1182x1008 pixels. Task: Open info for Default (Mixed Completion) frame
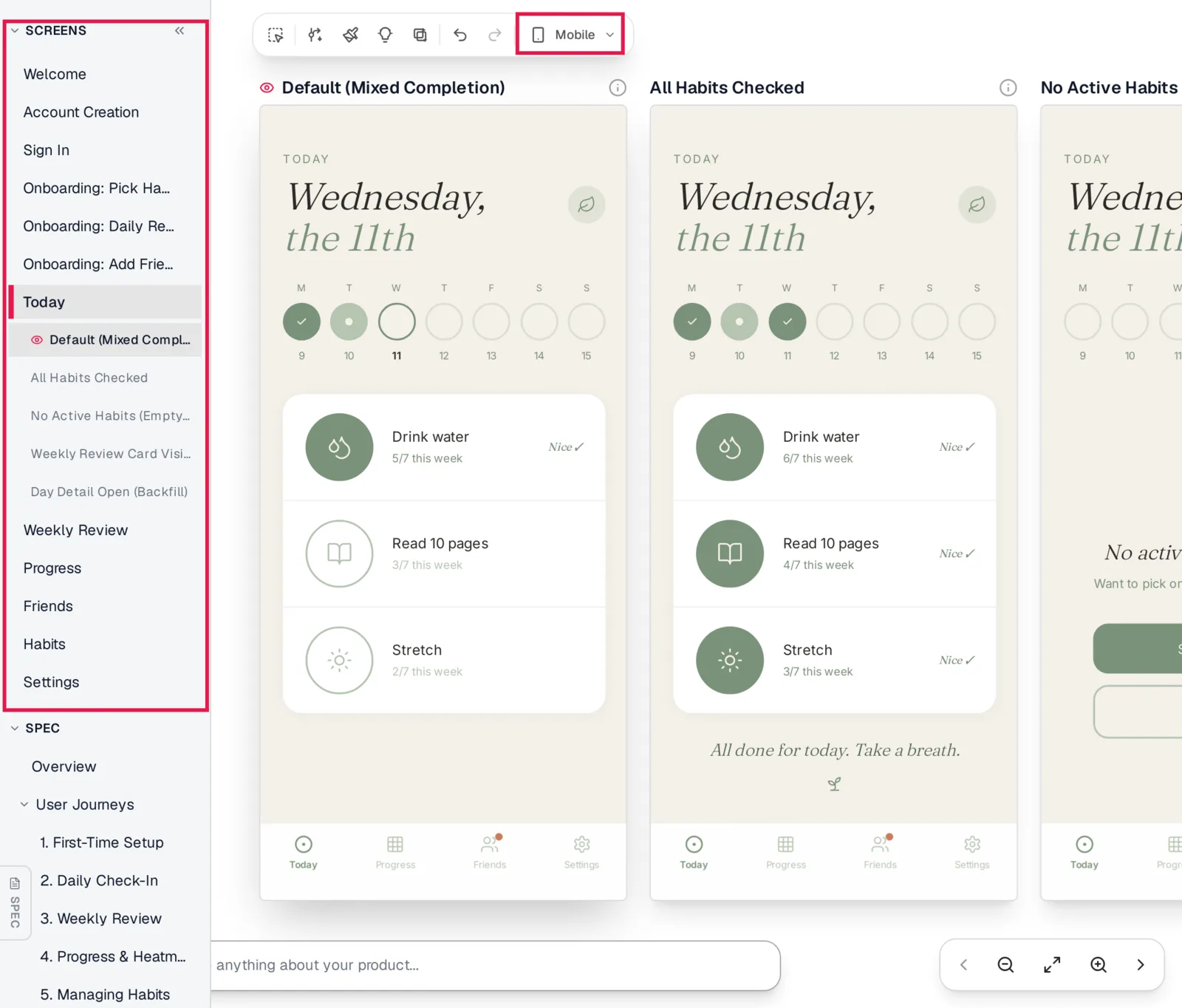(x=618, y=88)
